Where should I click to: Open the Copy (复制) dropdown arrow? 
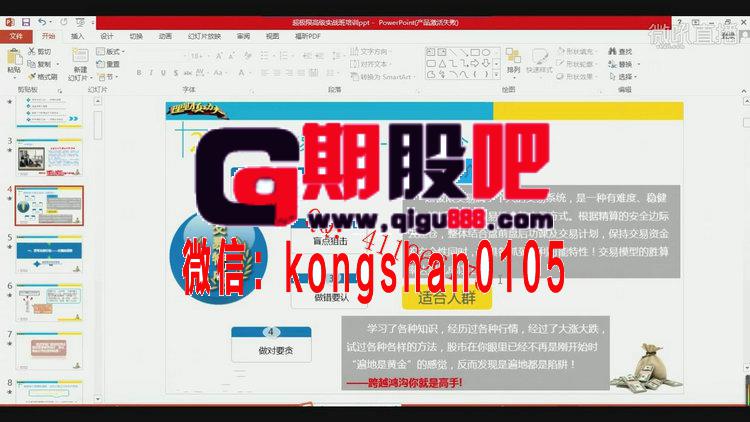coord(58,64)
